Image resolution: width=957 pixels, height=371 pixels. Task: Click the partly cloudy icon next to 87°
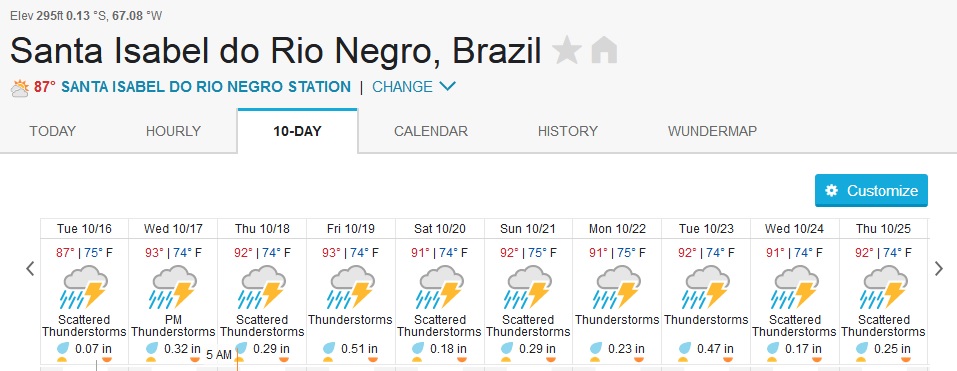20,88
